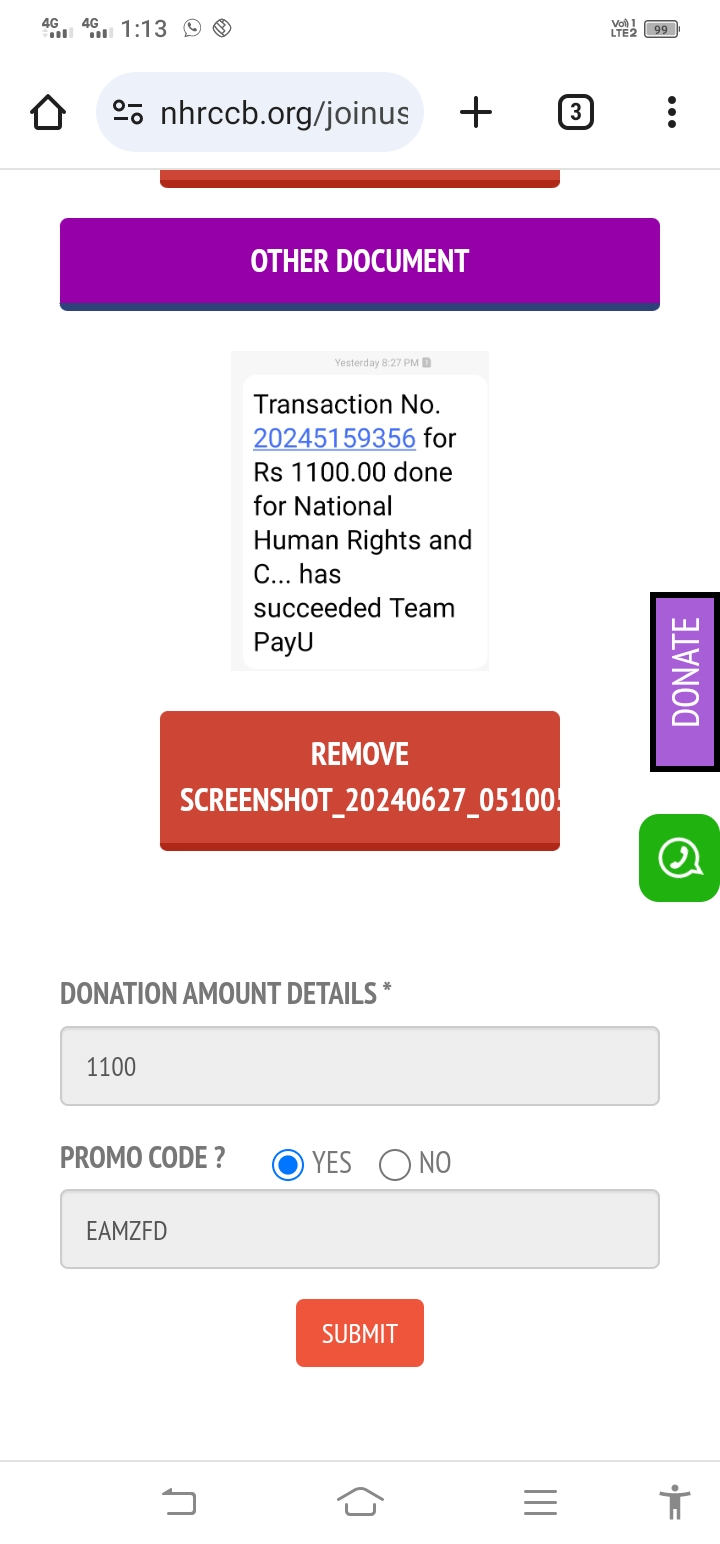Tap the Android home navigation icon
The image size is (720, 1544).
coord(360,1502)
